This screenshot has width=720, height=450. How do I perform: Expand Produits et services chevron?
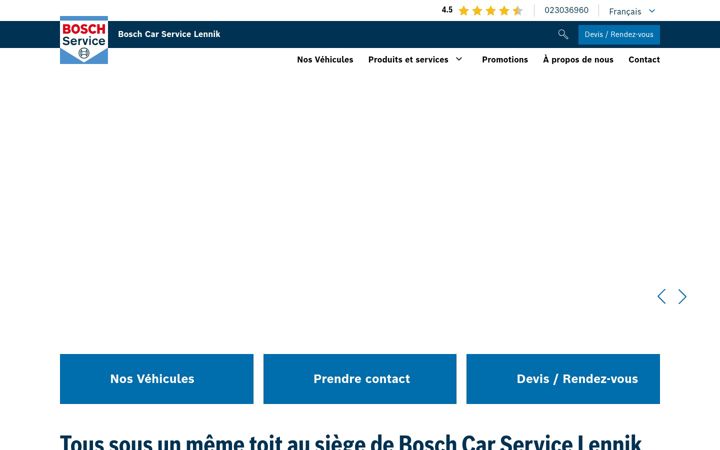point(459,59)
